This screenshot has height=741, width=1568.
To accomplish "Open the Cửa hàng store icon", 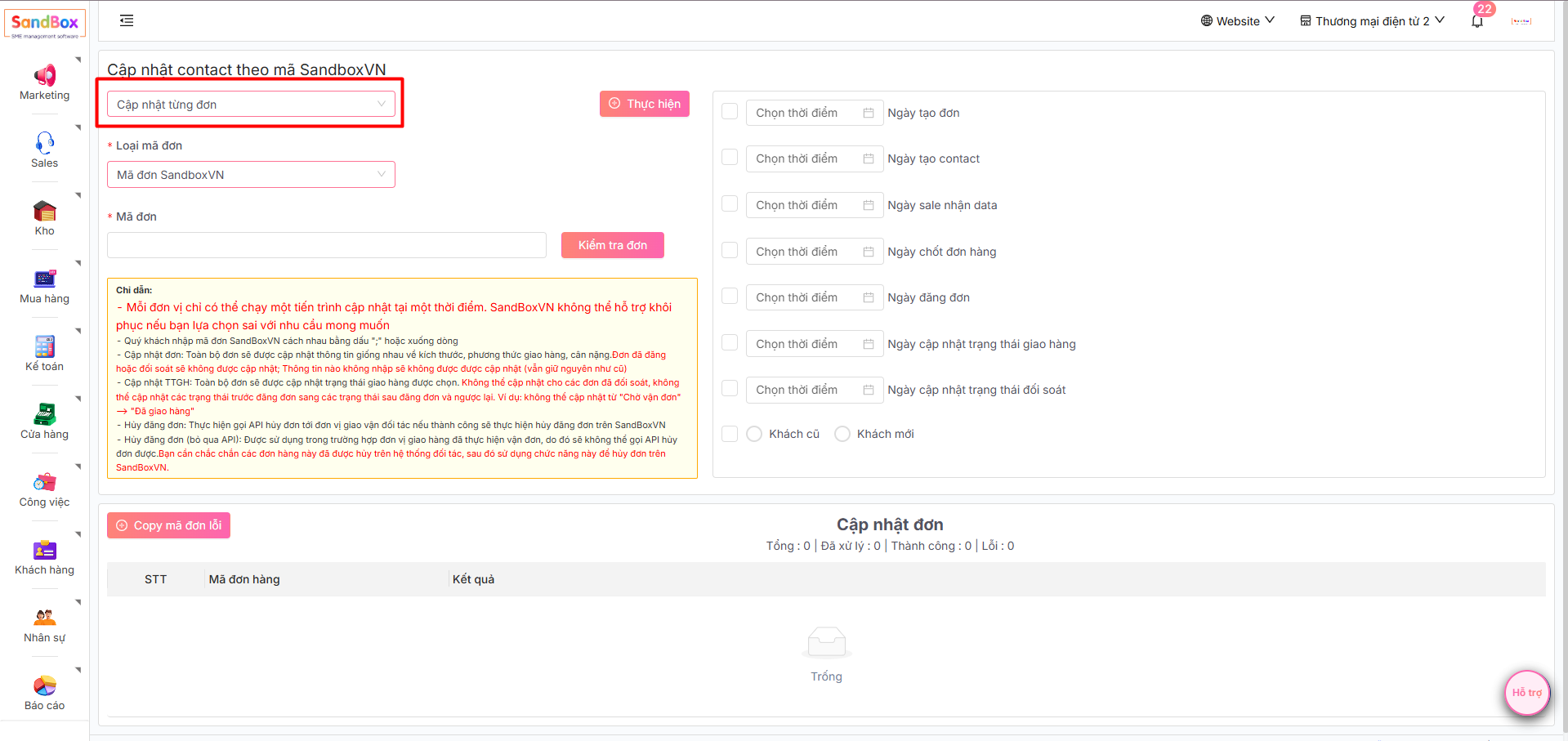I will click(45, 414).
